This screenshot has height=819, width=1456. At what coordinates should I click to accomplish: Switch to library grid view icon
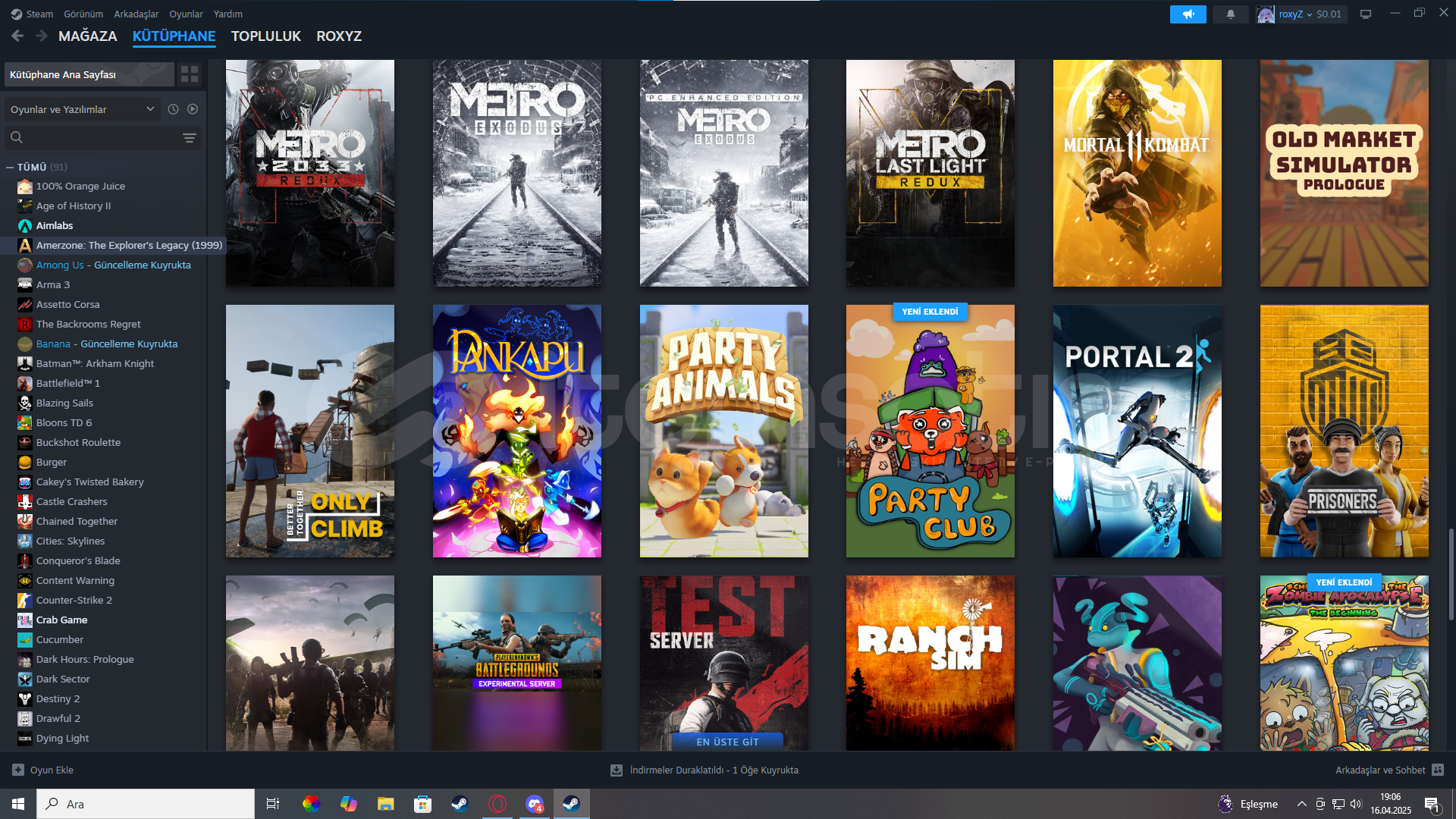point(190,74)
